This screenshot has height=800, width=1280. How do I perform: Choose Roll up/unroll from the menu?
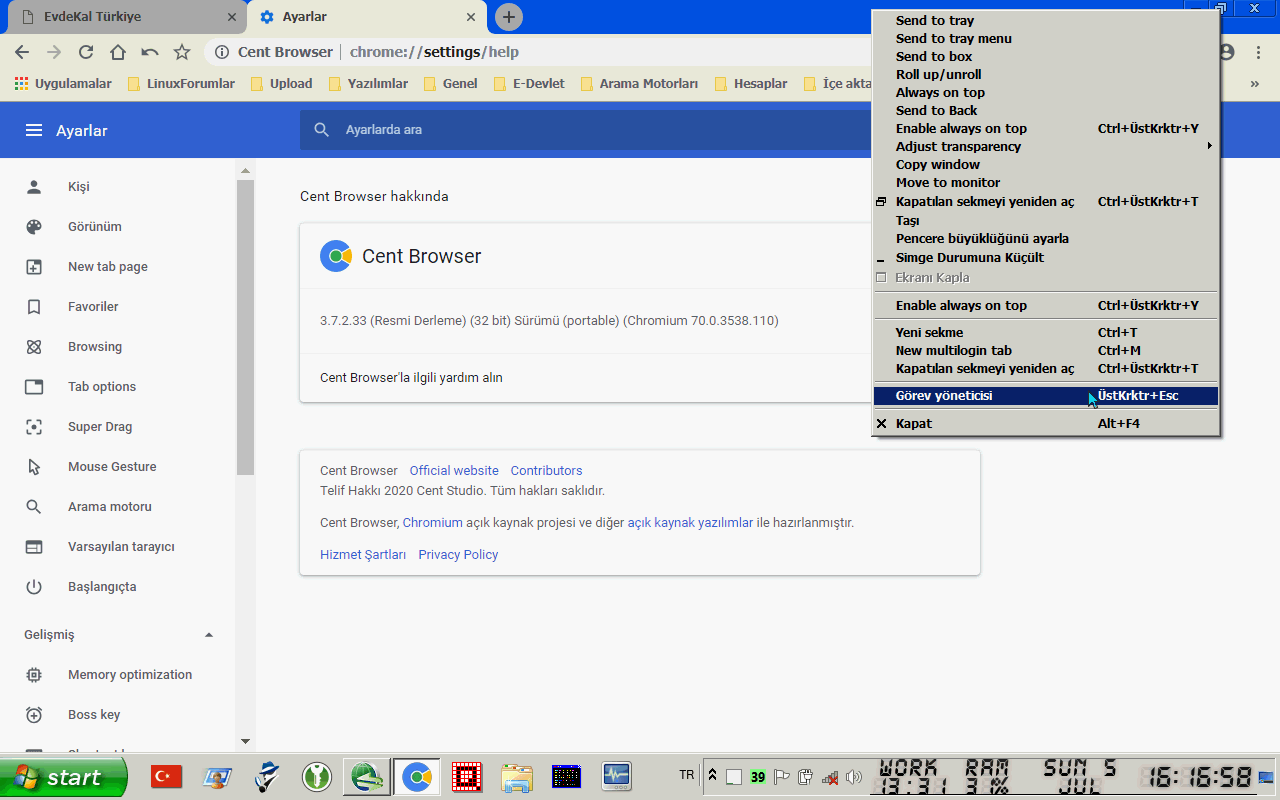point(1046,75)
